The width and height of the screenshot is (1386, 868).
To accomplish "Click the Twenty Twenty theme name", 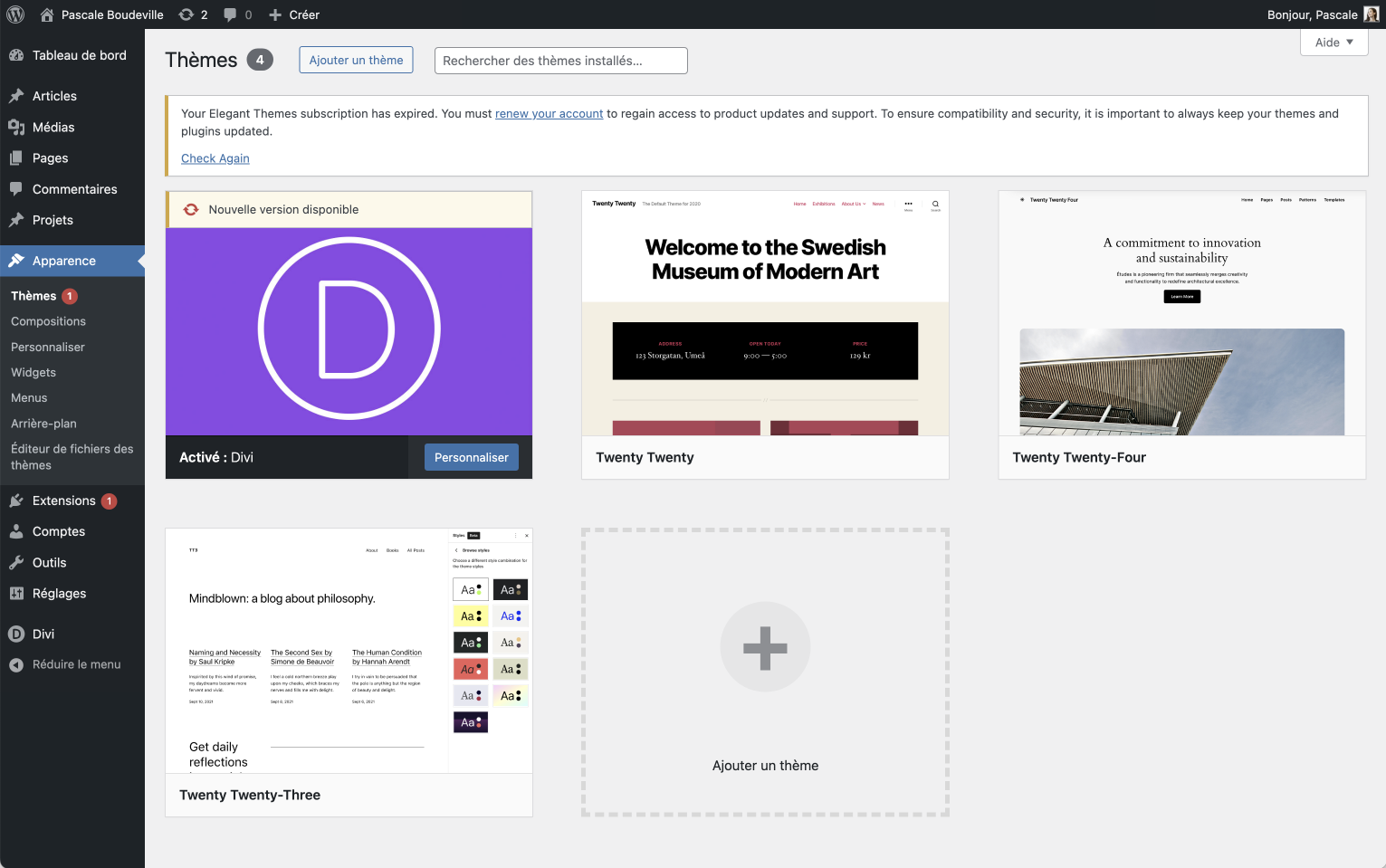I will 645,457.
